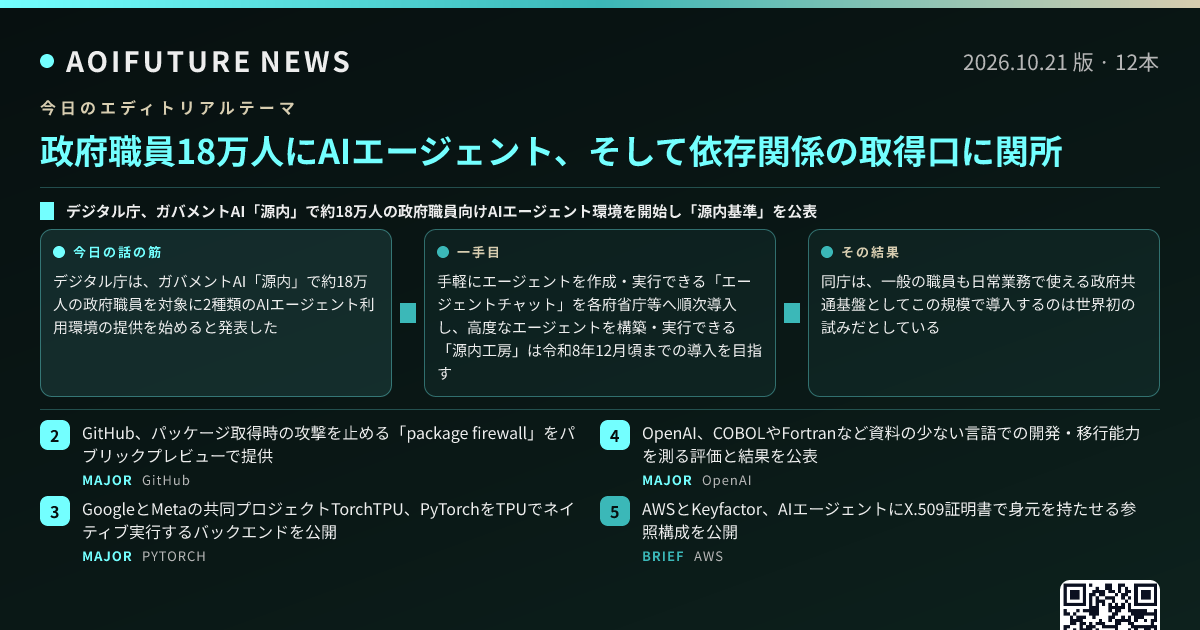Click the text 試みだとしている in その結果 card
1200x630 pixels.
pyautogui.click(x=881, y=327)
